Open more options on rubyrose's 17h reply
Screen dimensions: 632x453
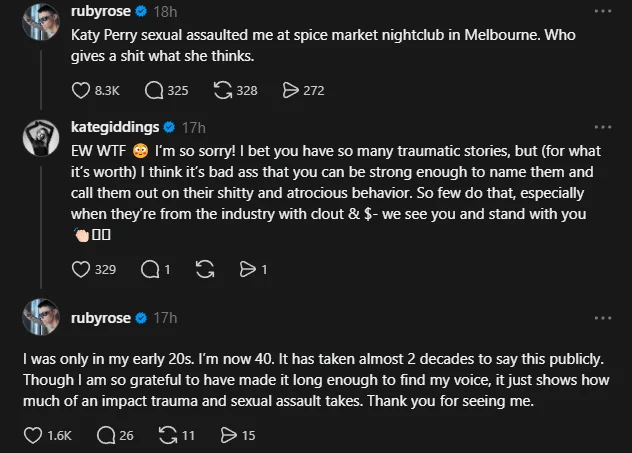point(602,318)
